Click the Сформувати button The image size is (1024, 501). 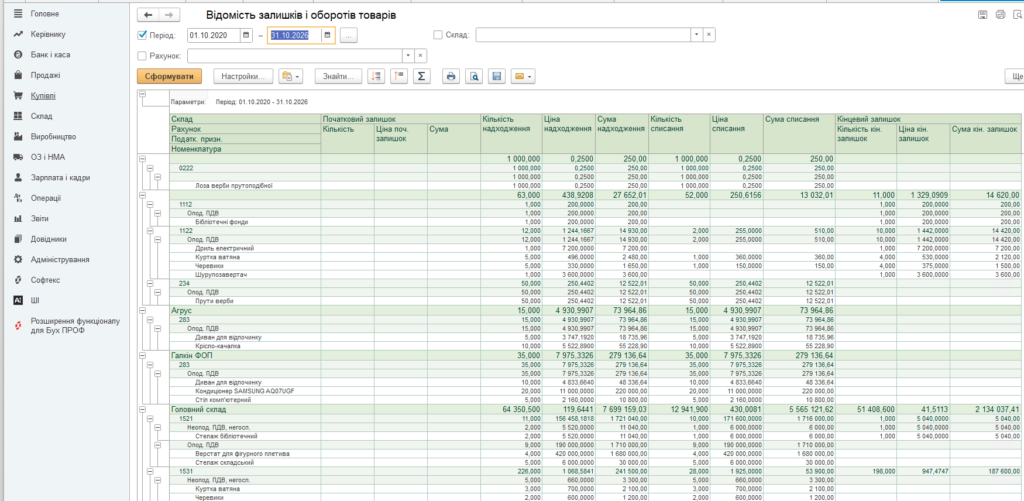pyautogui.click(x=170, y=76)
